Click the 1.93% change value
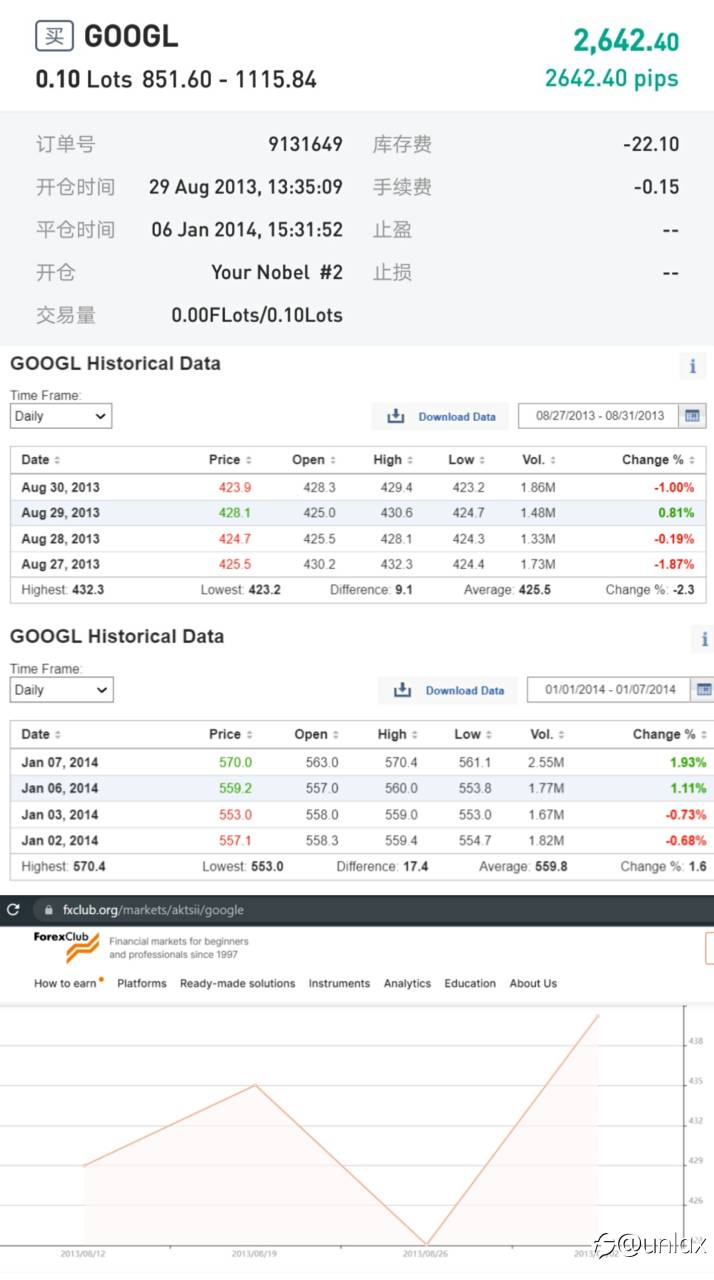 click(x=688, y=762)
